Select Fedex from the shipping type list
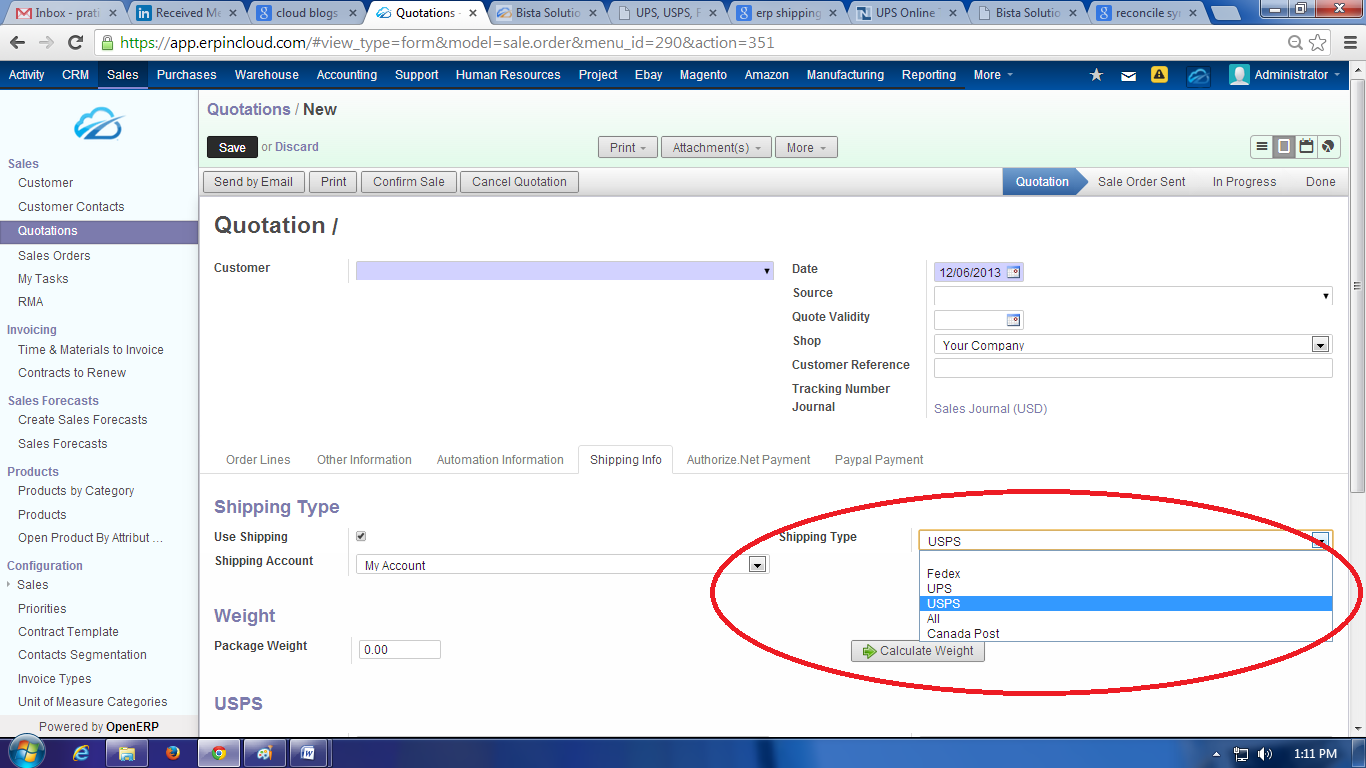Viewport: 1366px width, 768px height. pyautogui.click(x=1126, y=574)
